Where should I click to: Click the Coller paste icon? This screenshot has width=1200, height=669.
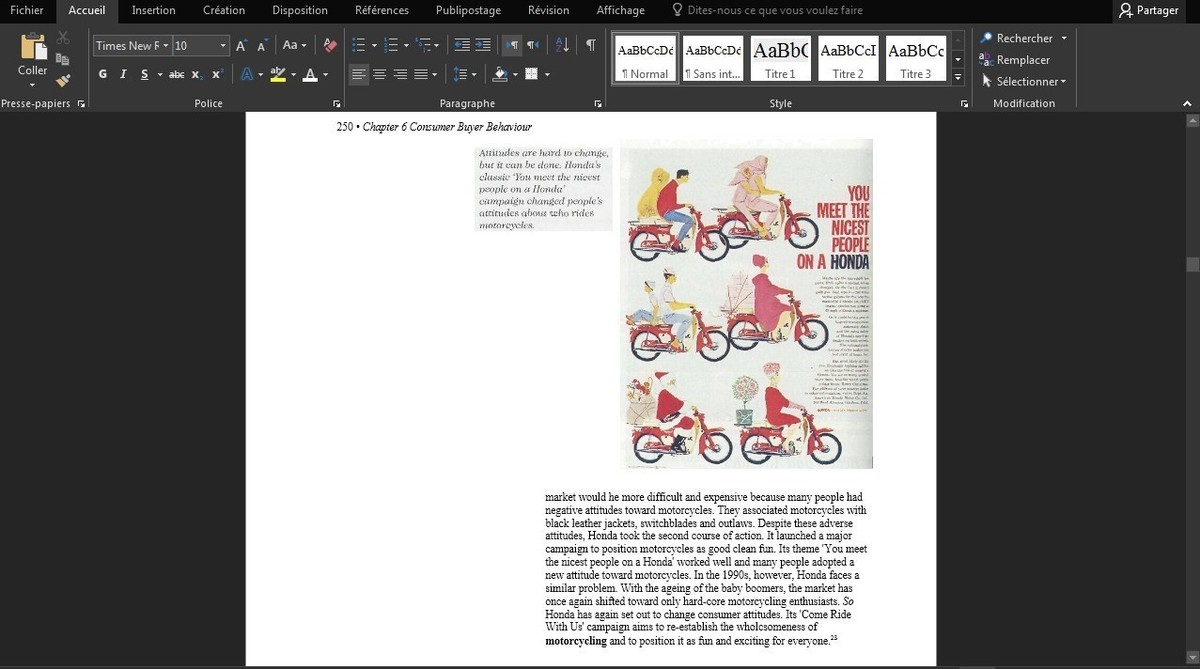click(33, 48)
